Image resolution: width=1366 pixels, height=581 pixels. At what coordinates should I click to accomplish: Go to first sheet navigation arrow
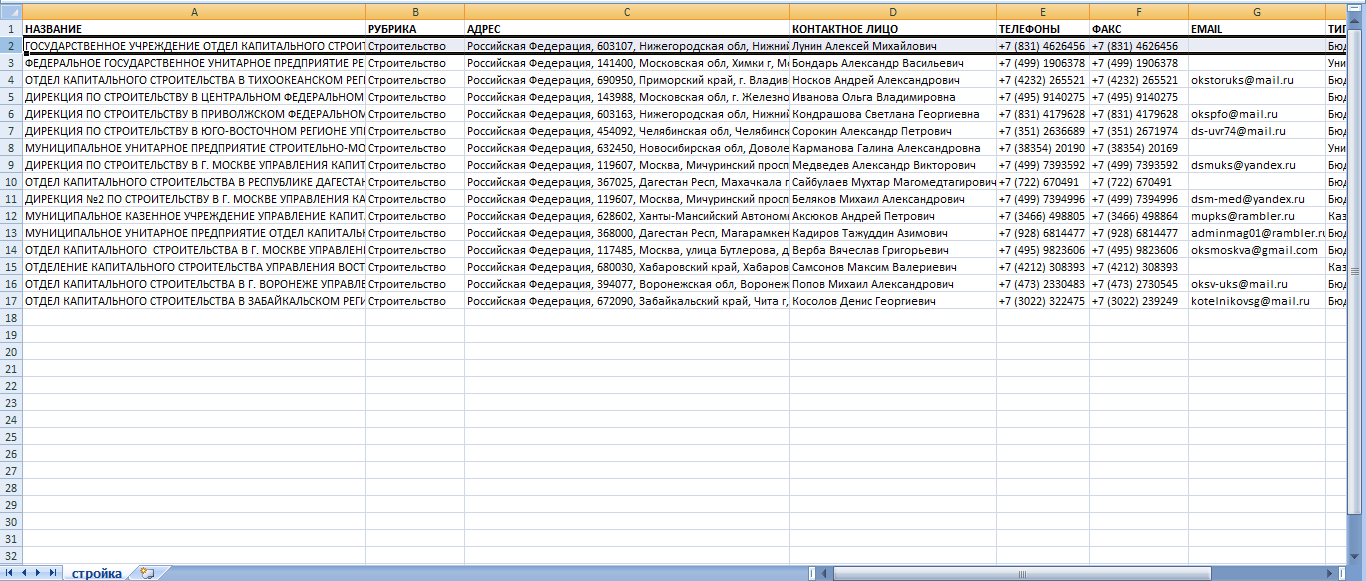[11, 573]
